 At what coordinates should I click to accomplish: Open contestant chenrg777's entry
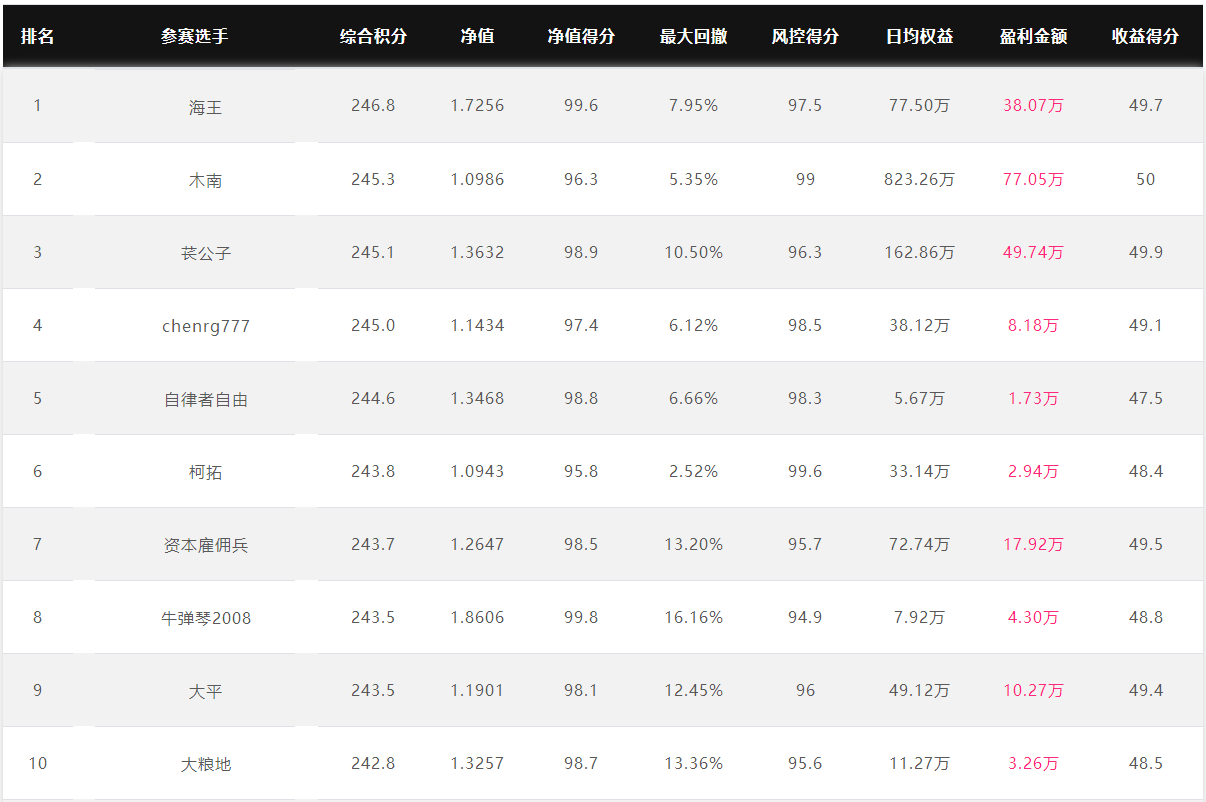205,326
